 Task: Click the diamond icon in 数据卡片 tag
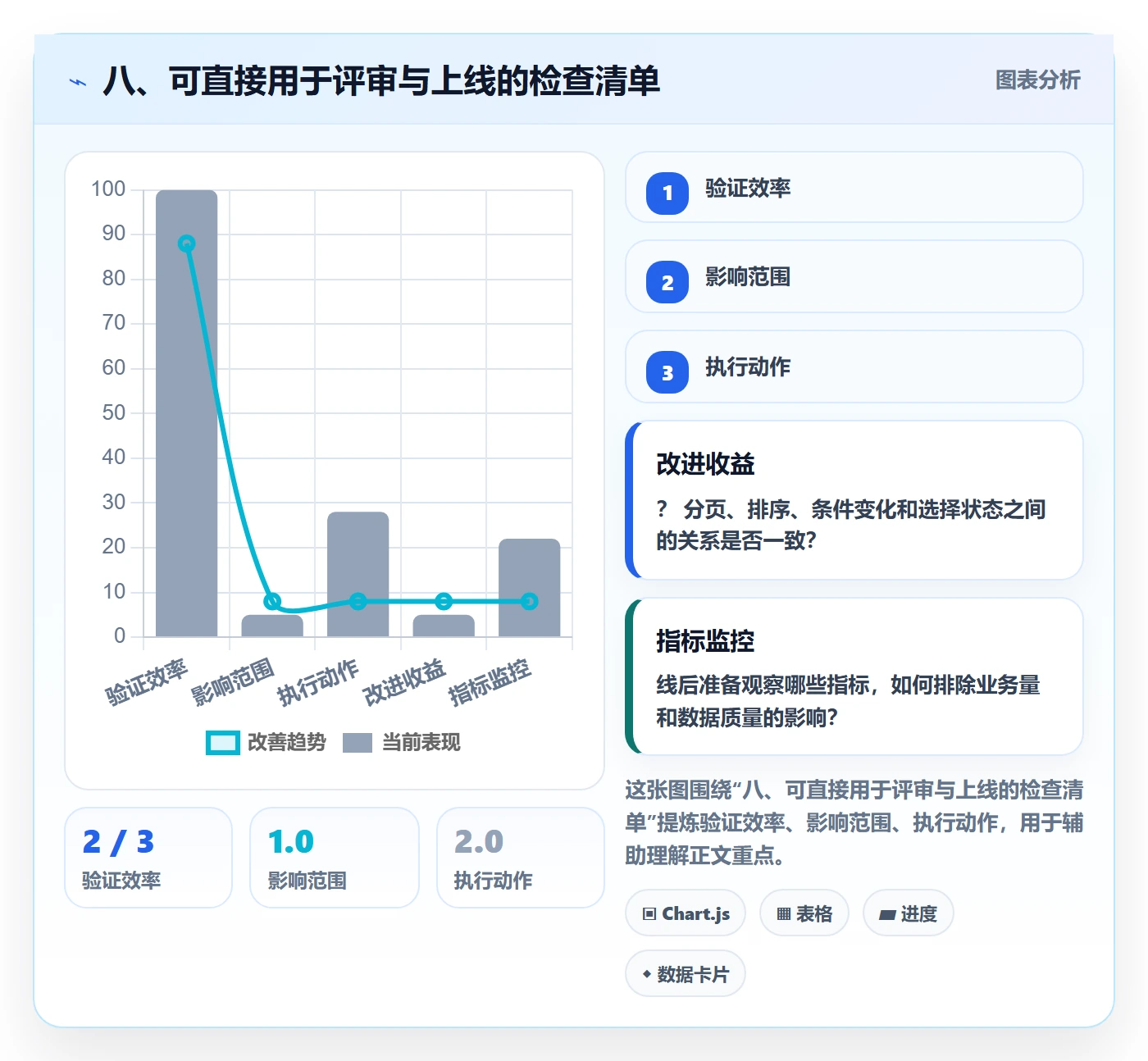[x=647, y=974]
